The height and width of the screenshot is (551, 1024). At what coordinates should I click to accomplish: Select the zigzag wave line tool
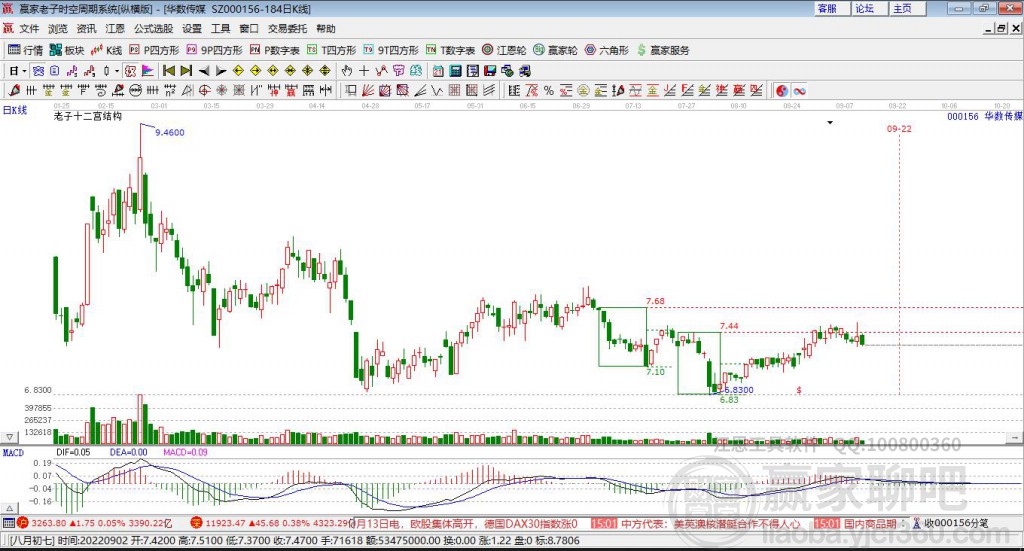click(437, 91)
